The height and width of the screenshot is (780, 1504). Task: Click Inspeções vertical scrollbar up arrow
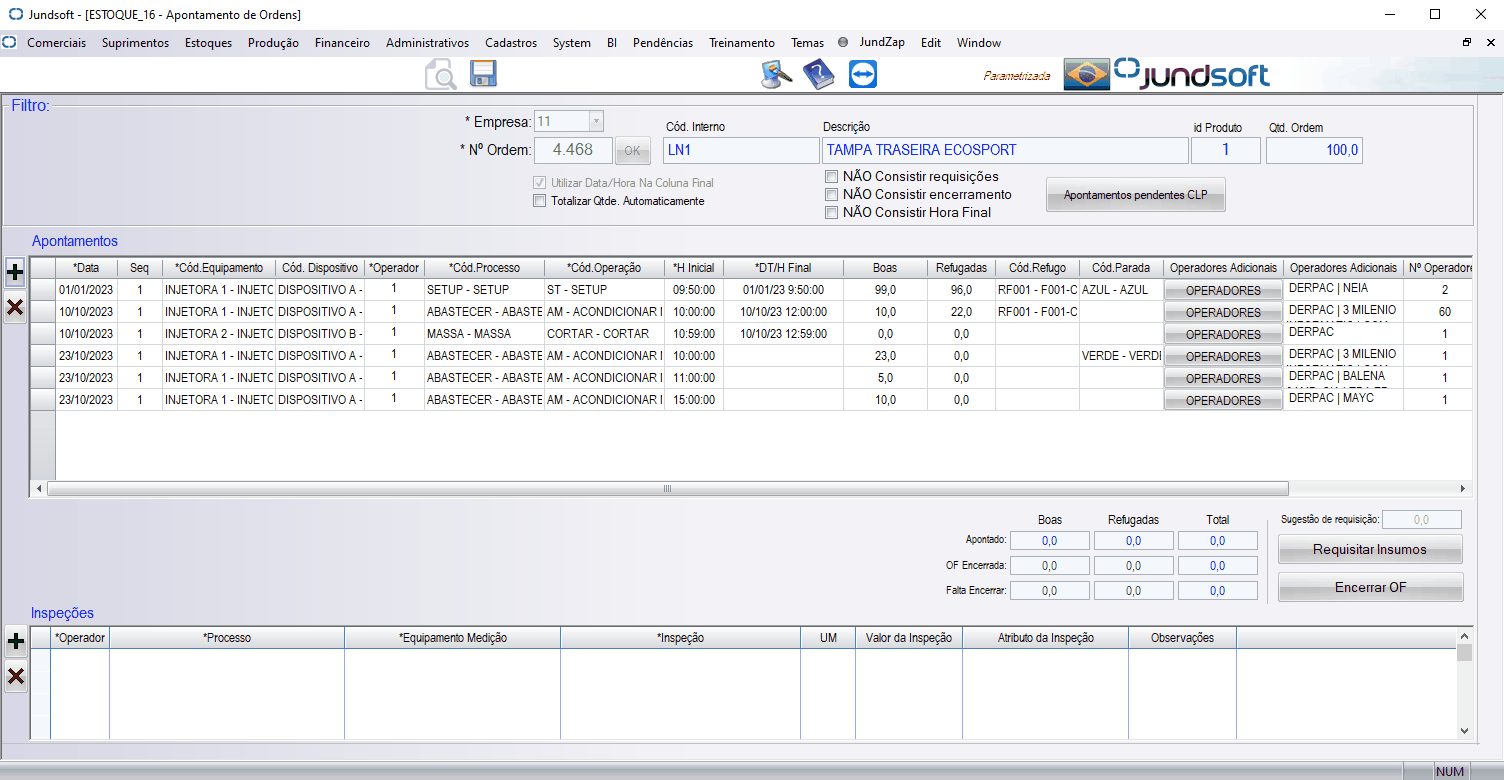pos(1464,635)
